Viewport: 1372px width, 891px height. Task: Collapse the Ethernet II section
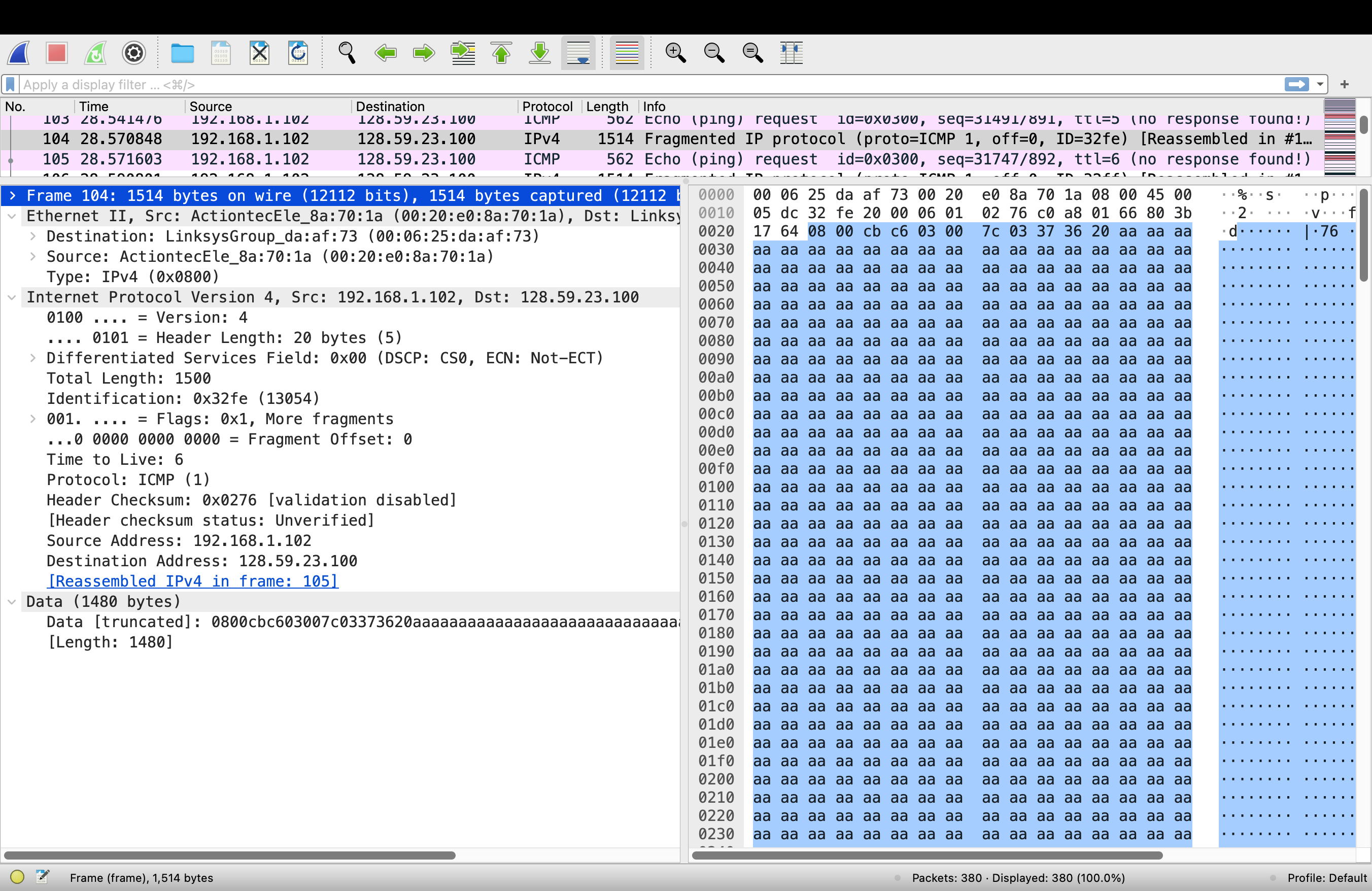[12, 216]
